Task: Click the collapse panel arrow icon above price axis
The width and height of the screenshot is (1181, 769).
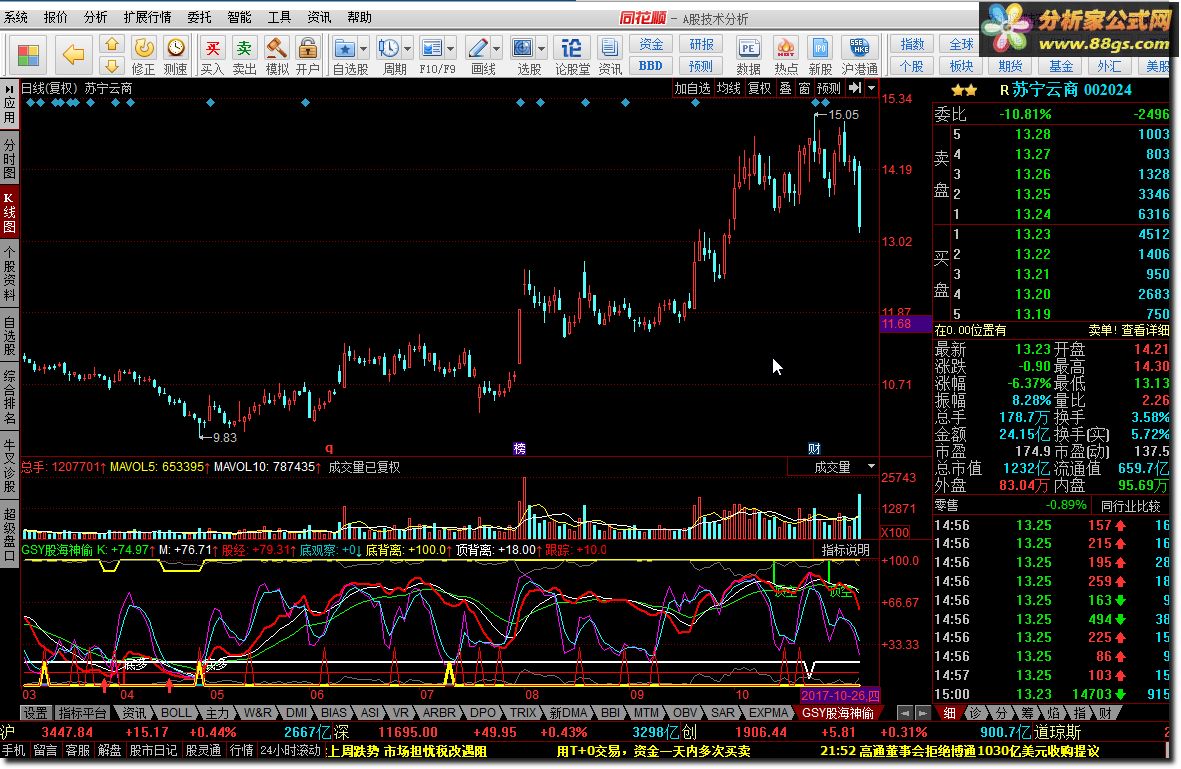Action: [854, 88]
